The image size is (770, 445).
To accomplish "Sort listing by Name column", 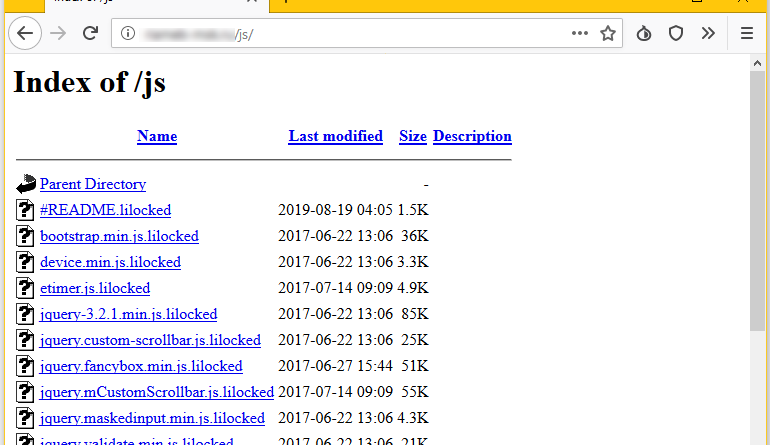I will [157, 136].
